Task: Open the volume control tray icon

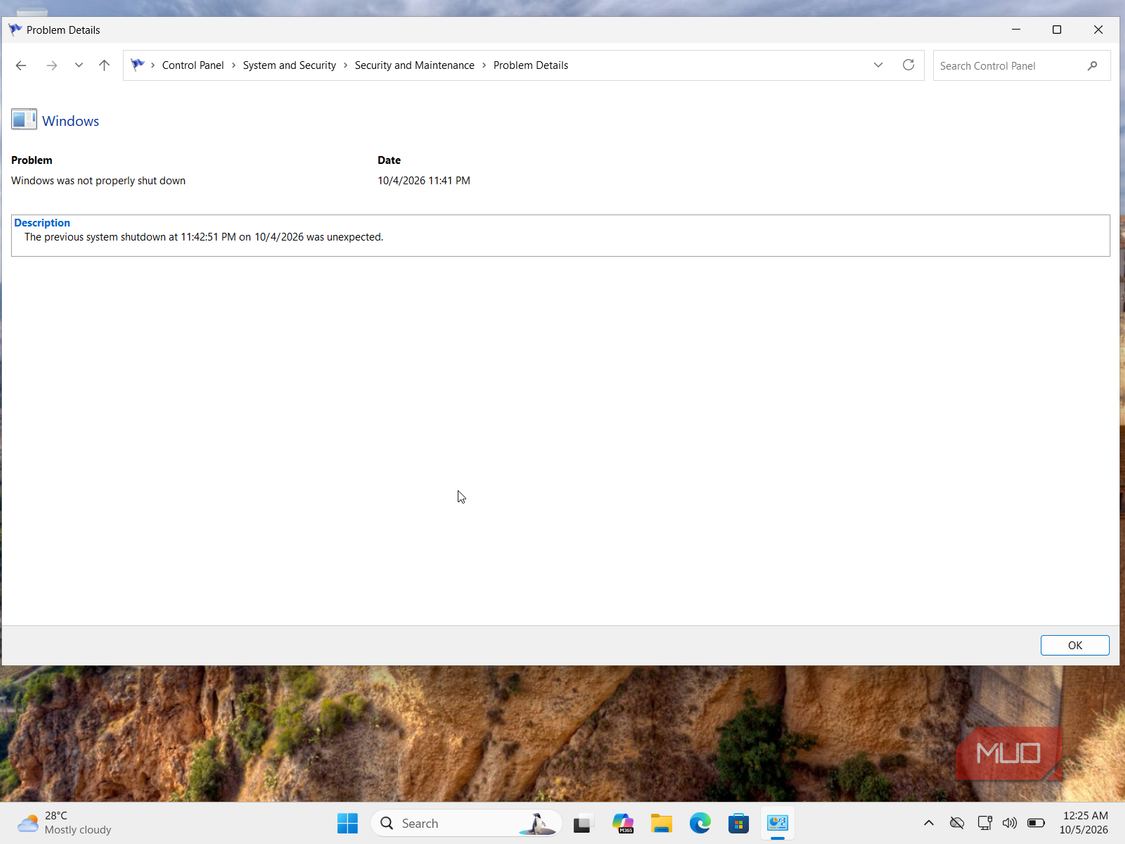Action: coord(1009,823)
